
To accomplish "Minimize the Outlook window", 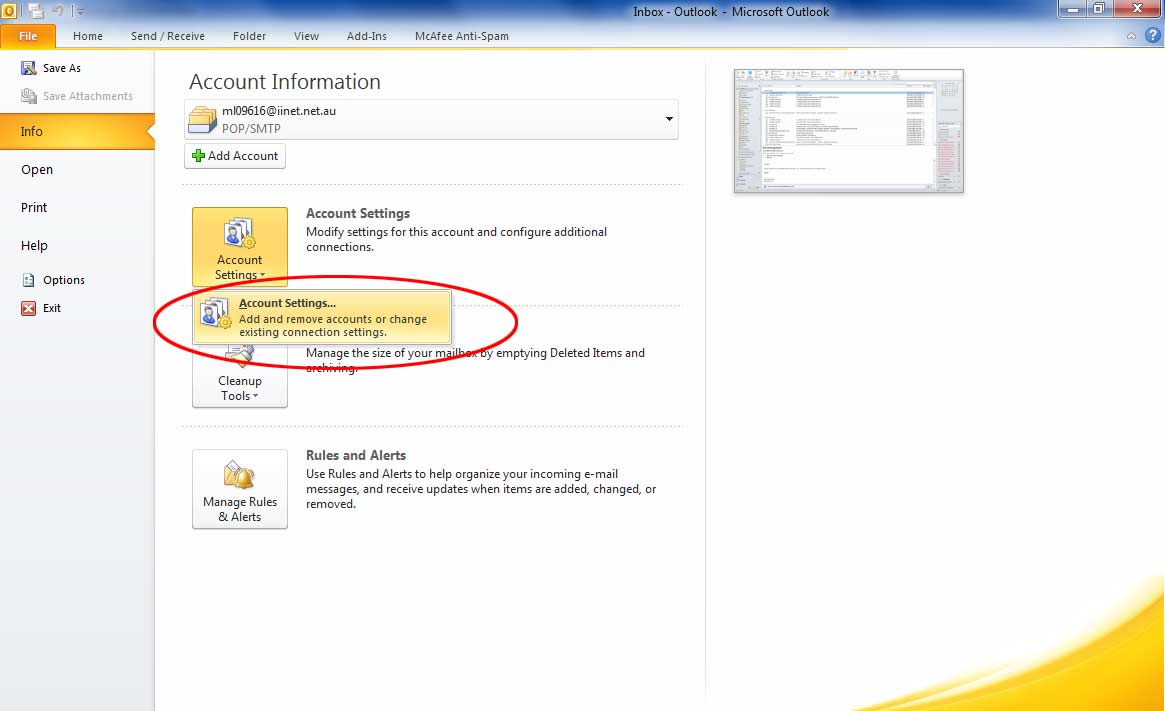I will coord(1073,10).
